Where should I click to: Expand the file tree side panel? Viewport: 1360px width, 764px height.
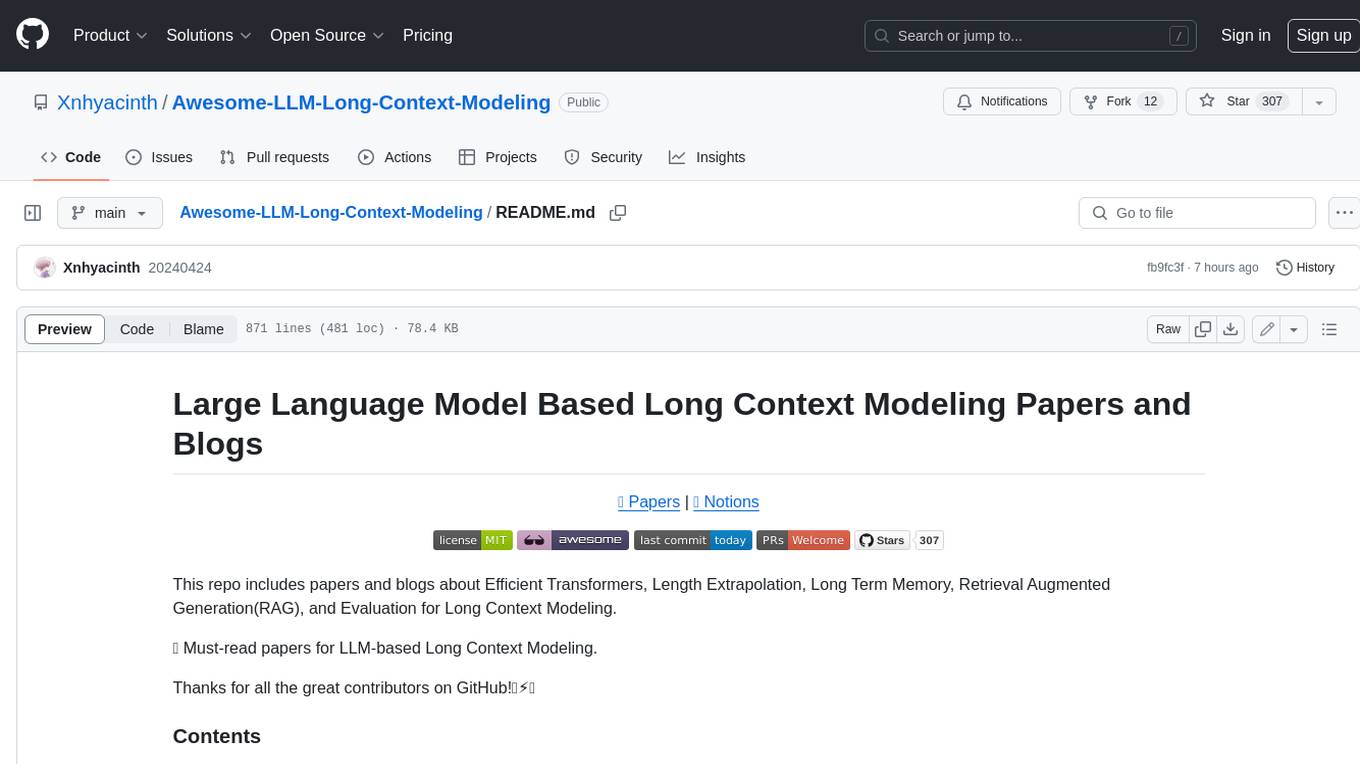[32, 213]
